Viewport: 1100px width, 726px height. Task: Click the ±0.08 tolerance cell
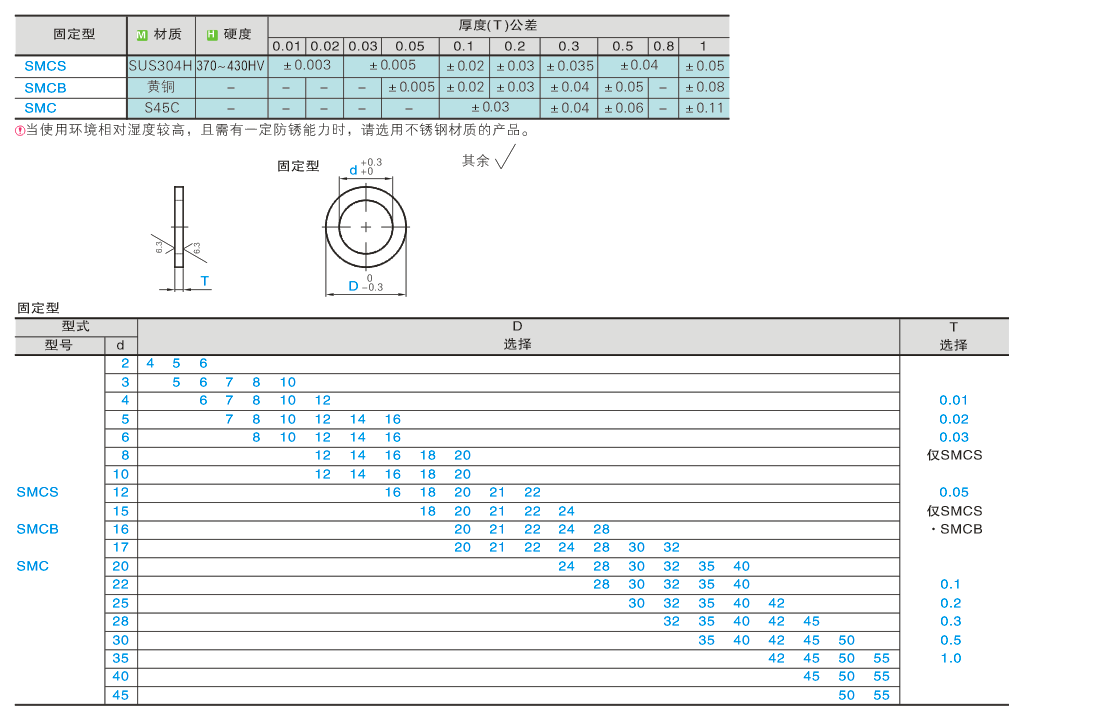(704, 87)
